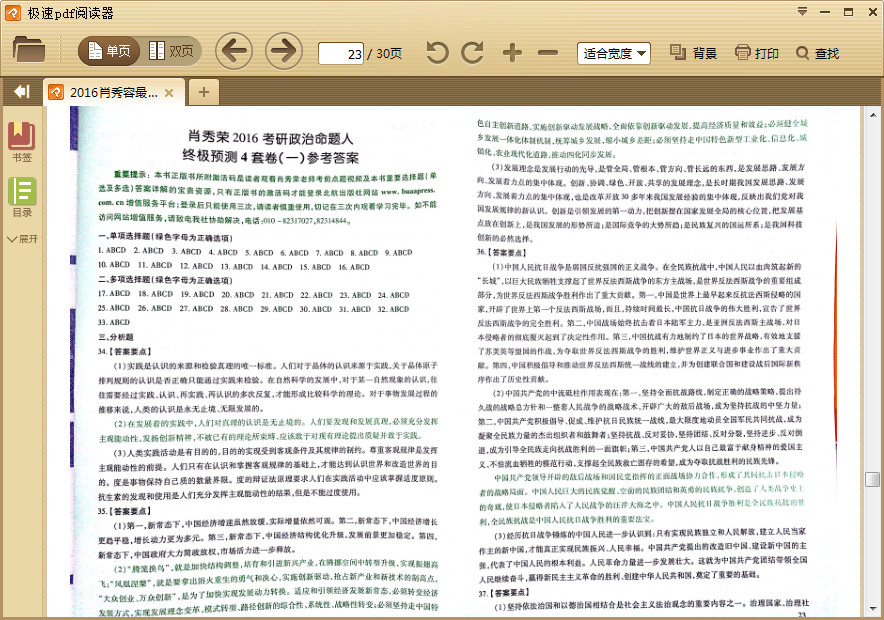Open the 目录 table of contents panel
Screen dimensions: 884x620
[22, 197]
